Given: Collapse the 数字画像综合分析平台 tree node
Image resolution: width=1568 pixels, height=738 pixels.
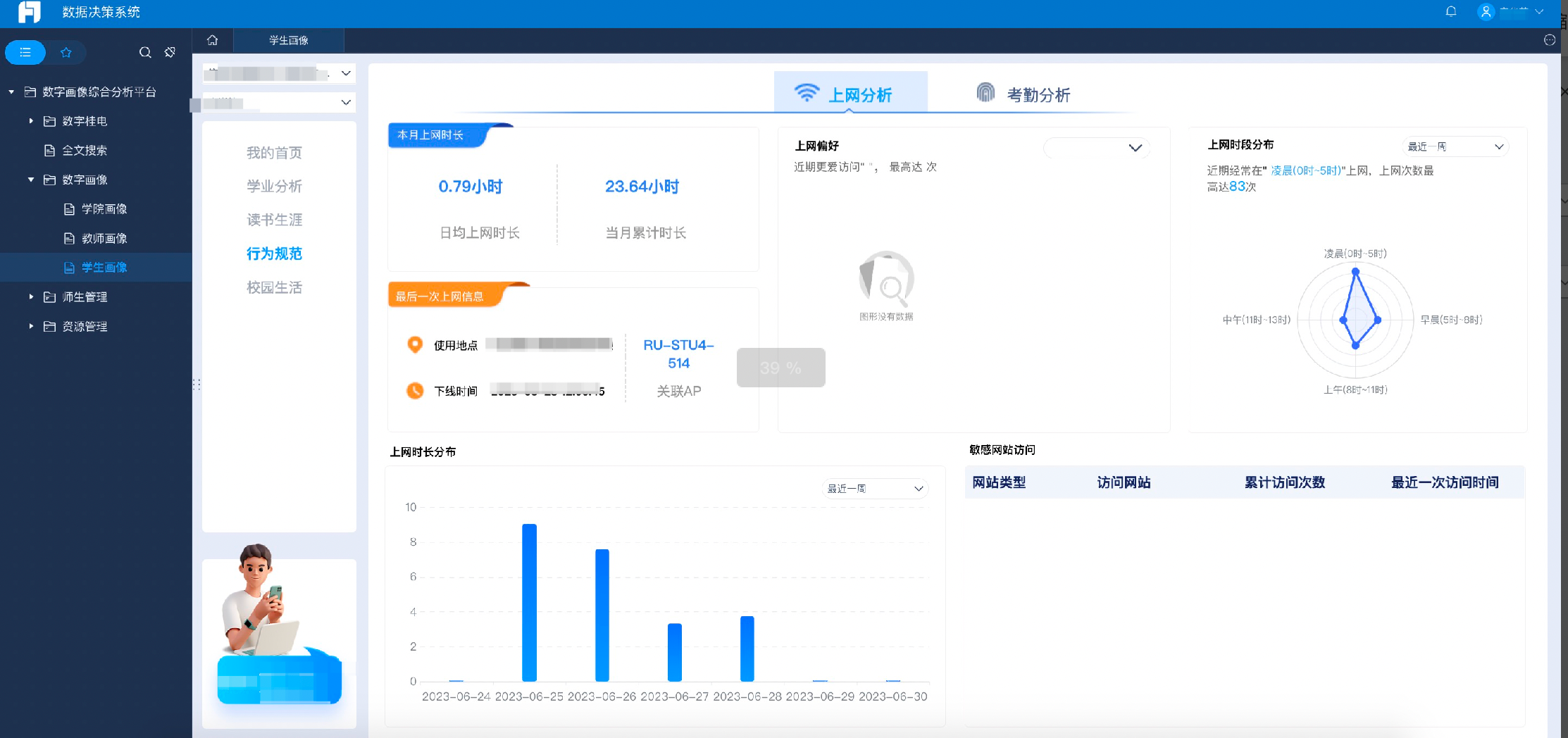Looking at the screenshot, I should pos(11,92).
